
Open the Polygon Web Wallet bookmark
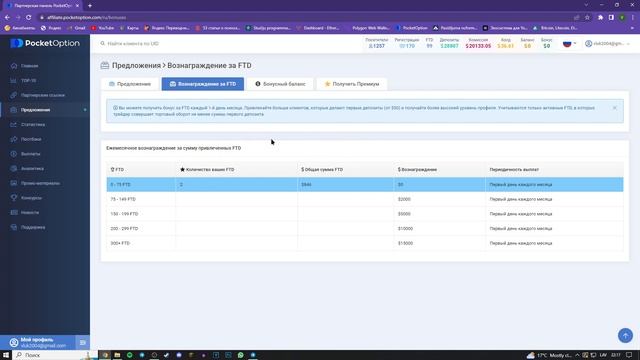370,28
